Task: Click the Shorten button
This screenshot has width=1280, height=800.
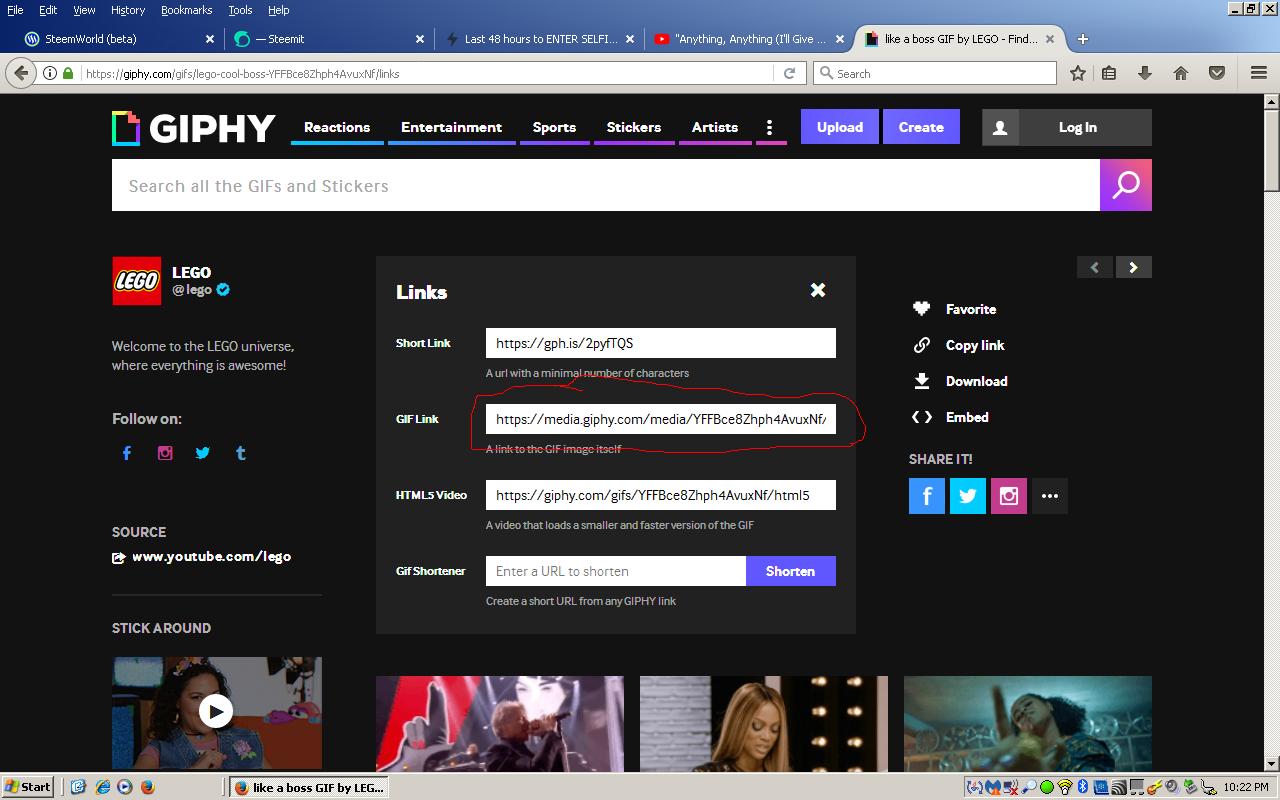Action: [x=790, y=571]
